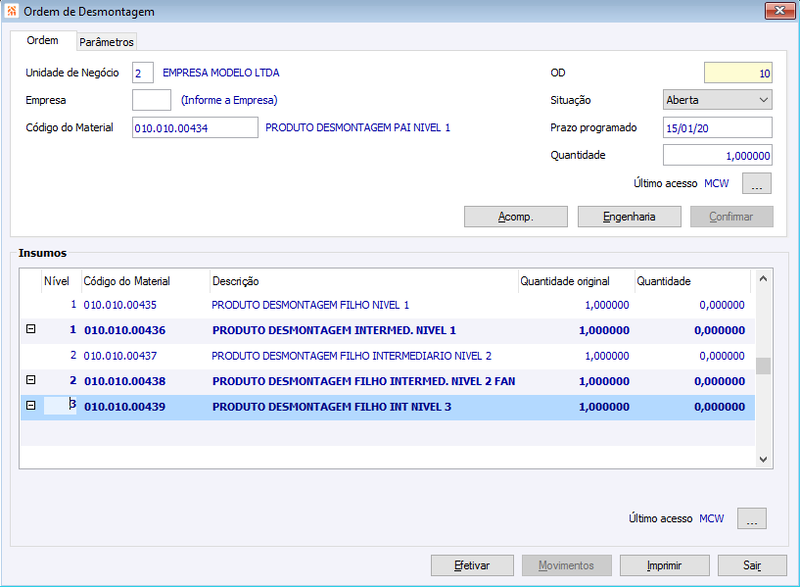Click the Unidade de Negócio field
The height and width of the screenshot is (587, 800).
tap(142, 73)
